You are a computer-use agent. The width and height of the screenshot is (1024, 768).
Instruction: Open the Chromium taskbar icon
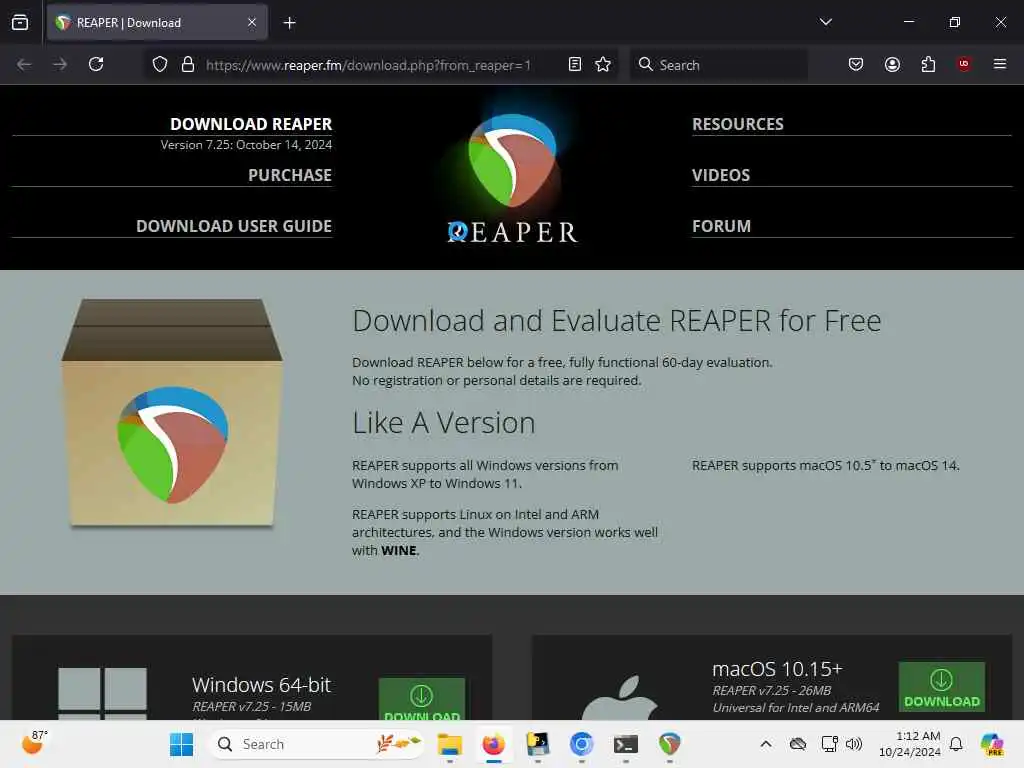click(x=581, y=744)
